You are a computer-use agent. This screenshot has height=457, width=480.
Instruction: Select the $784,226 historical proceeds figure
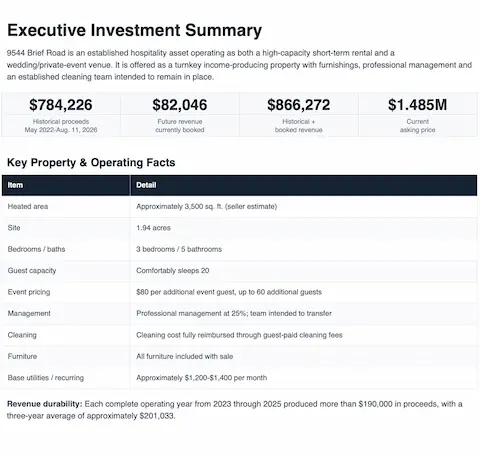click(x=61, y=105)
